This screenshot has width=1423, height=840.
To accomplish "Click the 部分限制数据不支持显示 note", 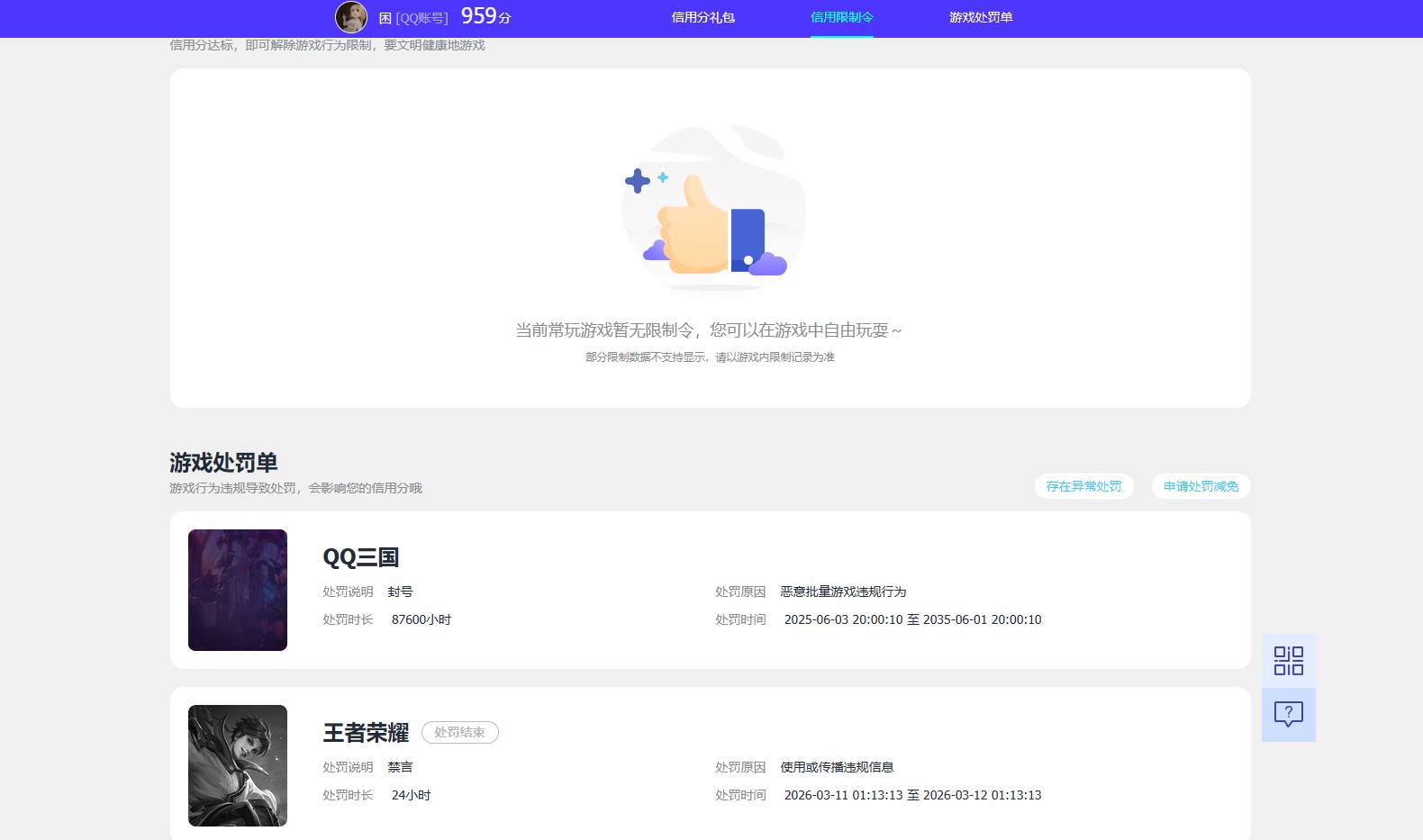I will 710,357.
